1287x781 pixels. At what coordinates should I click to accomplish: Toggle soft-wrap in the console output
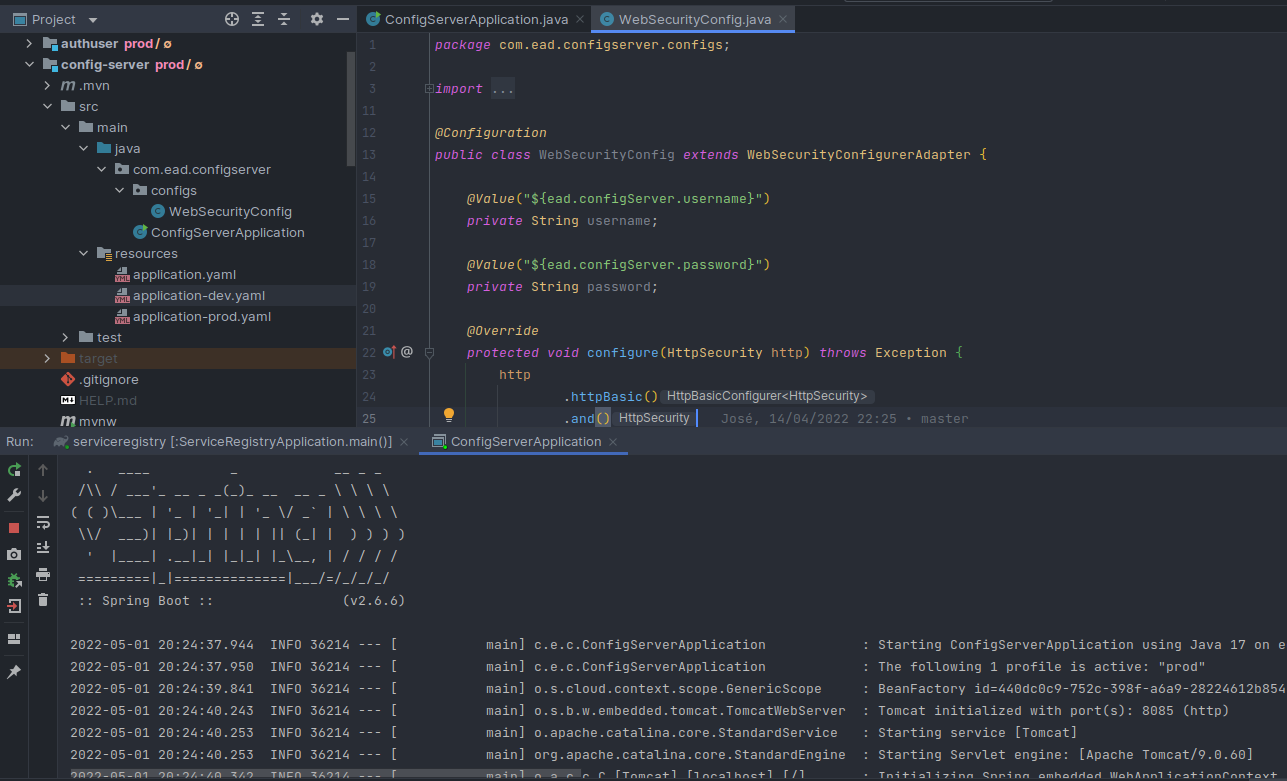[43, 522]
